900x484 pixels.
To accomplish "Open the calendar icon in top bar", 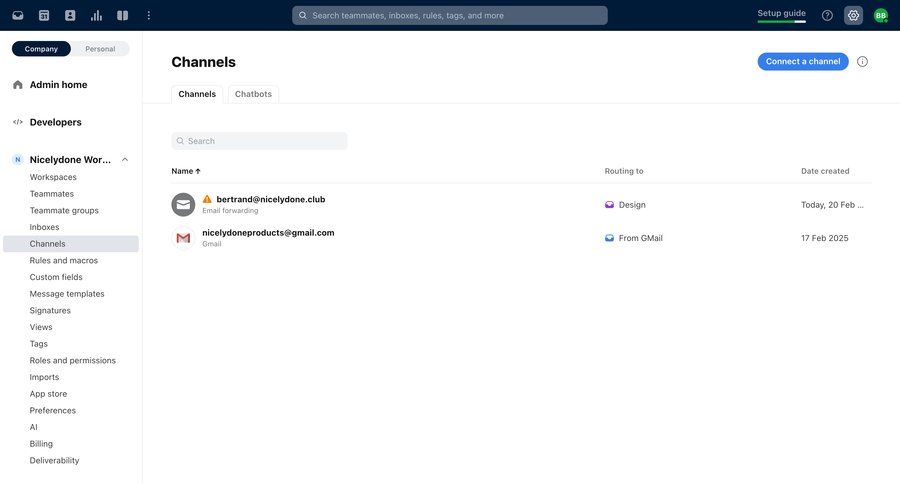I will [x=44, y=16].
